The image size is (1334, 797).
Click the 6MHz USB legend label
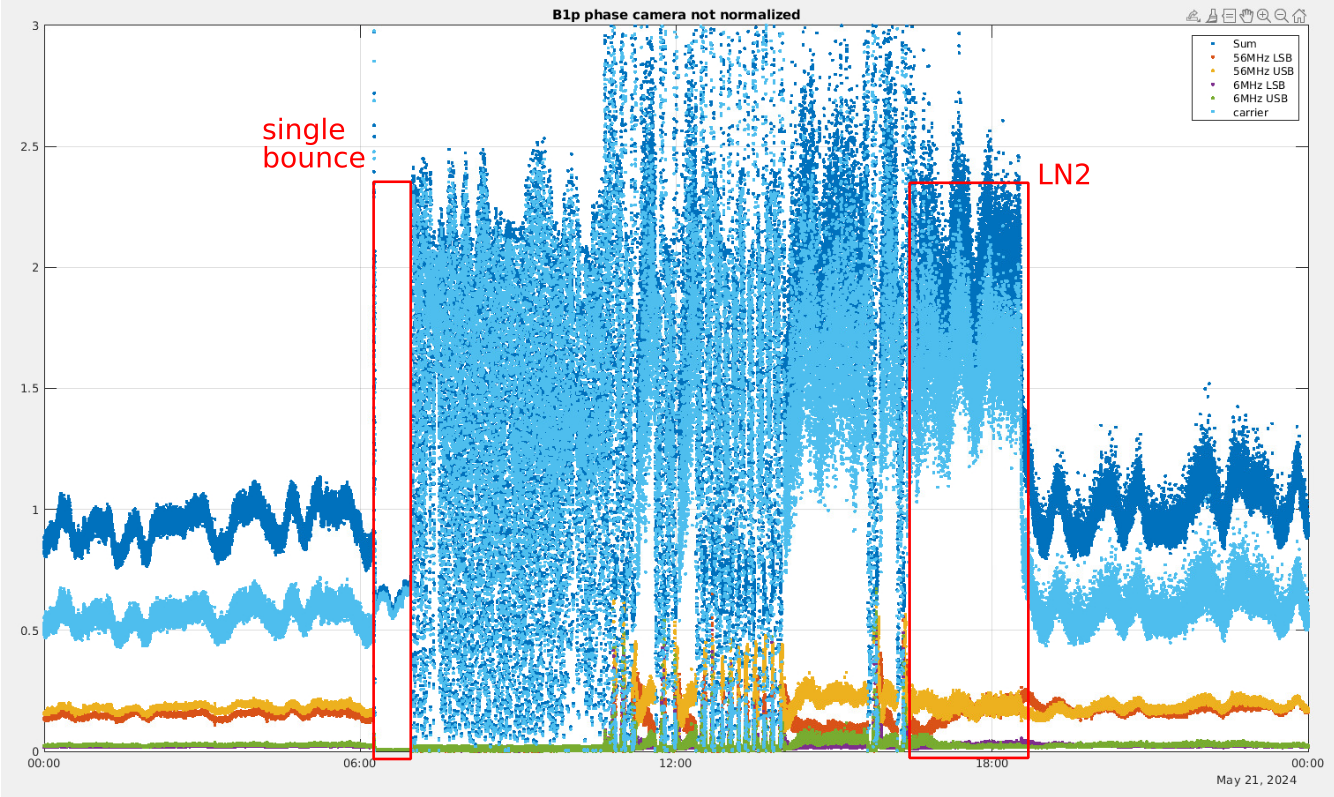pyautogui.click(x=1259, y=98)
